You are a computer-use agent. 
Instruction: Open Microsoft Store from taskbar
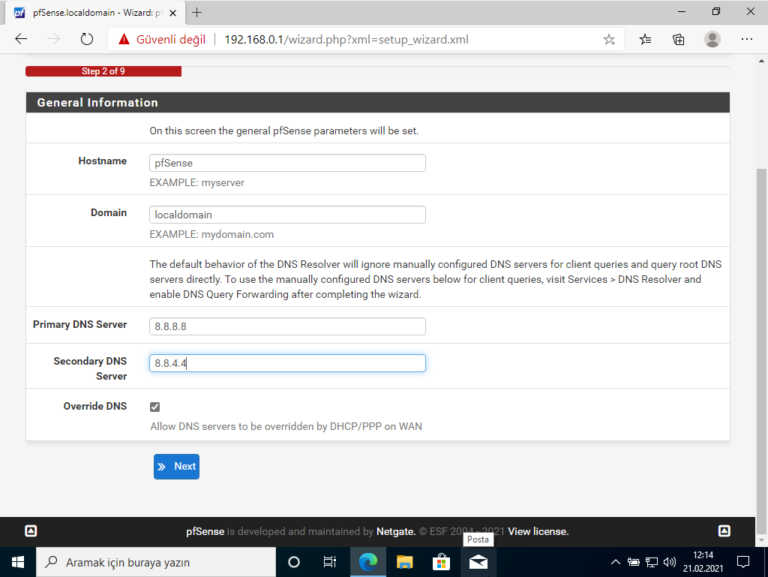[x=440, y=562]
